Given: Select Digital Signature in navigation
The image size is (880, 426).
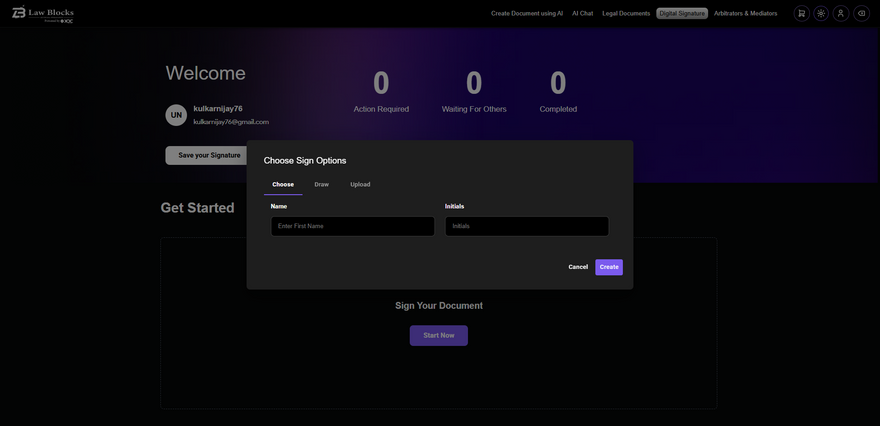Looking at the screenshot, I should click(x=682, y=13).
